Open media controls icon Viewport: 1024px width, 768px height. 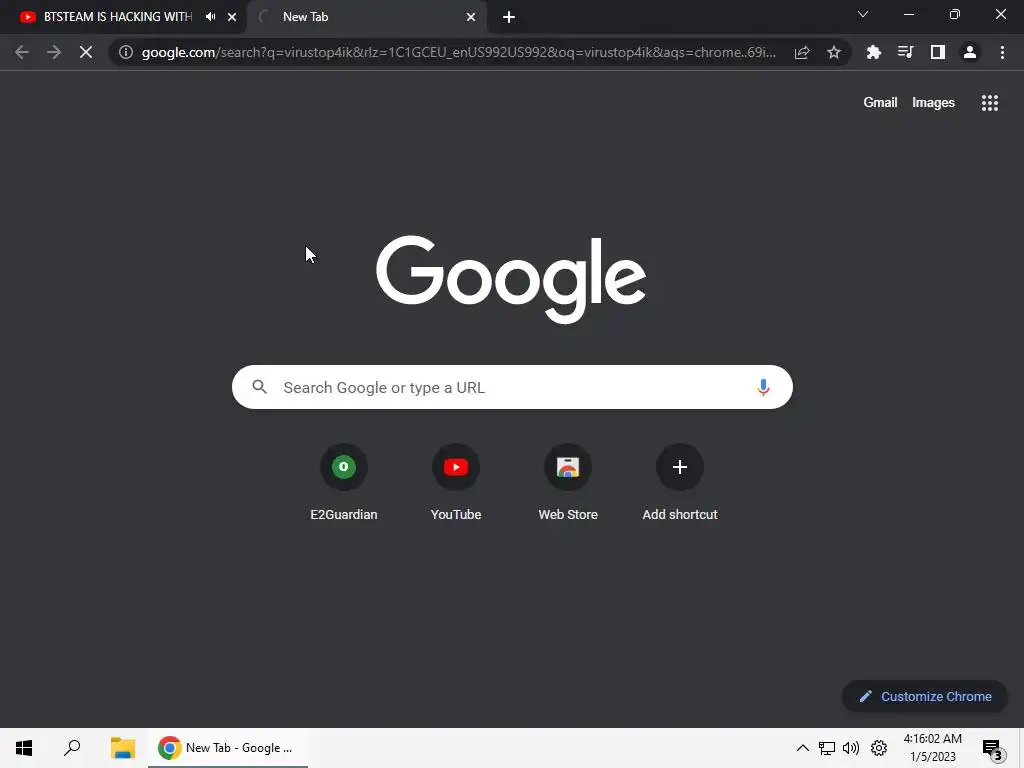[x=906, y=52]
